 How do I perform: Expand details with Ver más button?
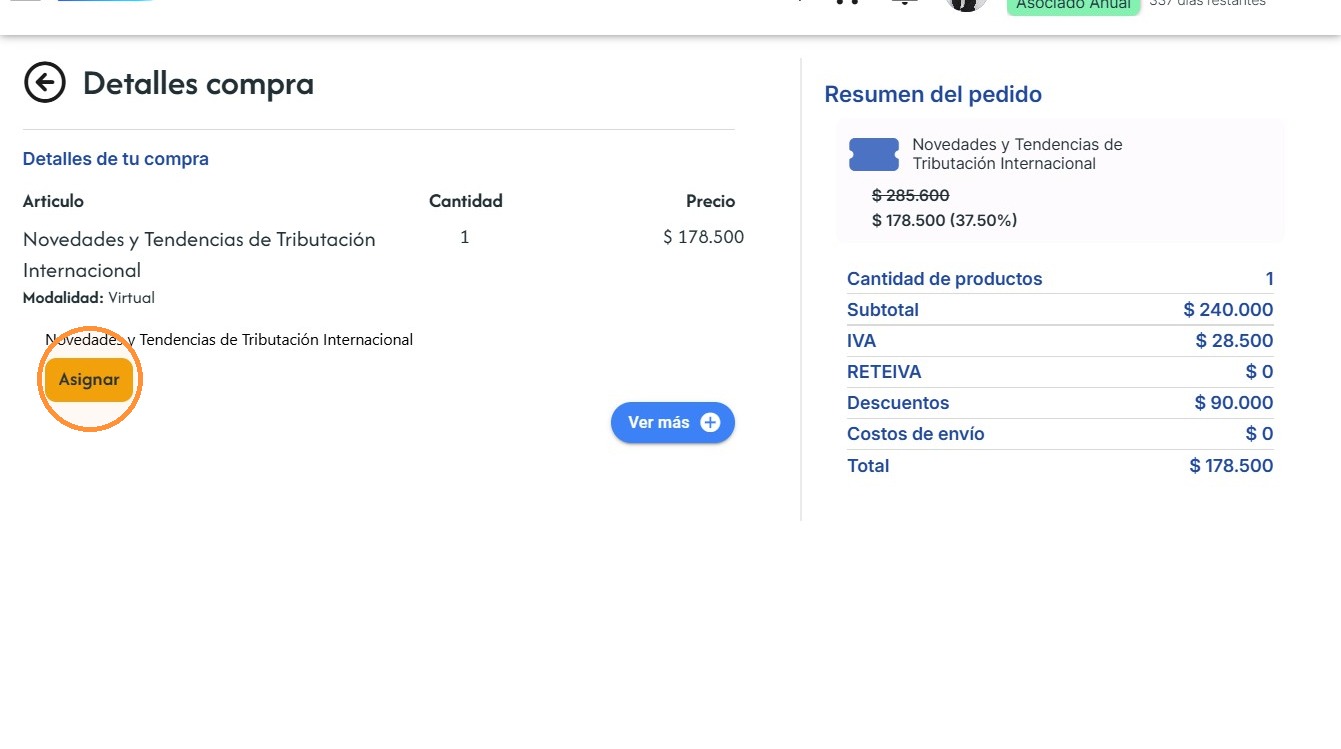[673, 423]
